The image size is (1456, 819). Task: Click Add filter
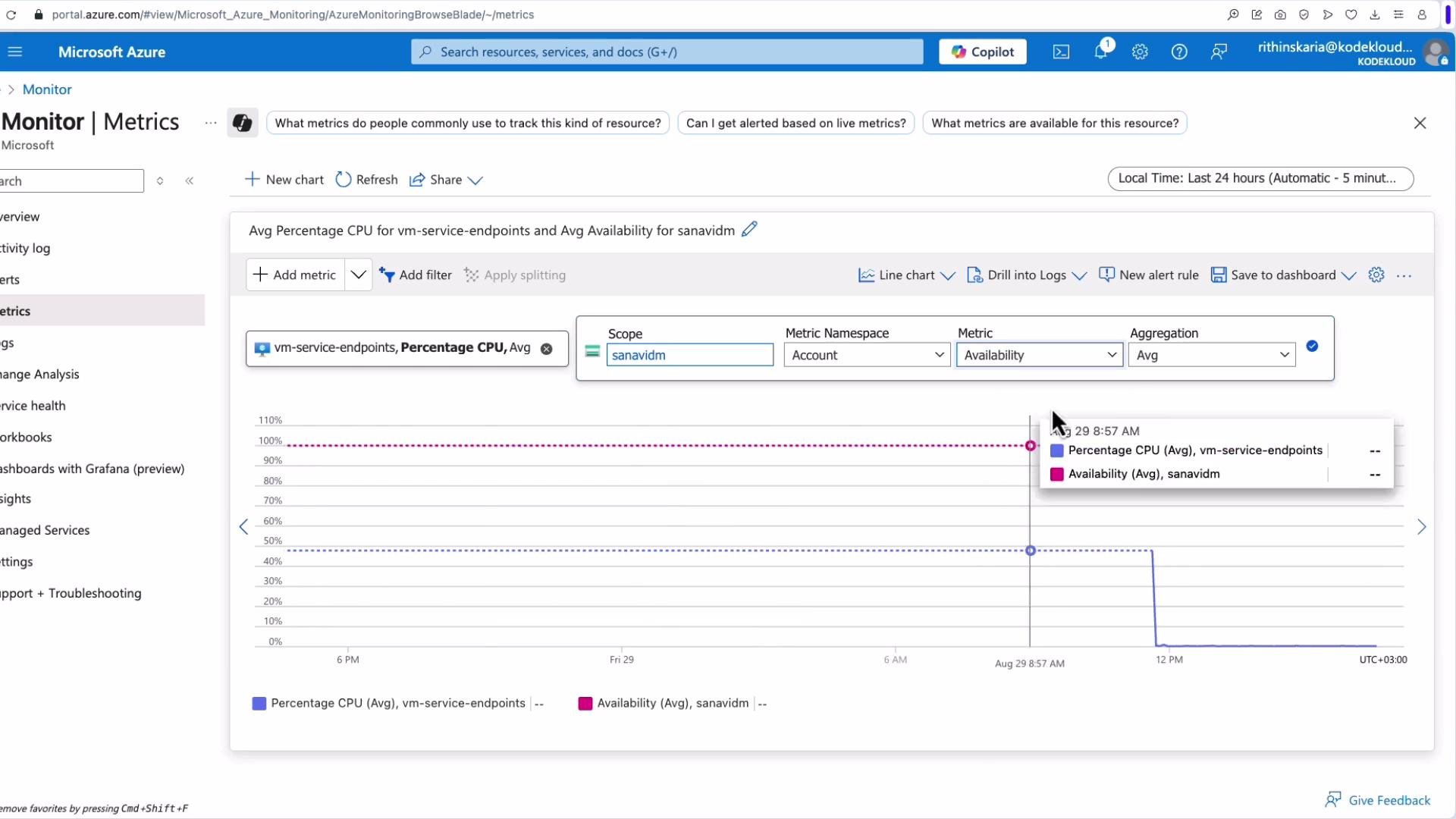[415, 275]
